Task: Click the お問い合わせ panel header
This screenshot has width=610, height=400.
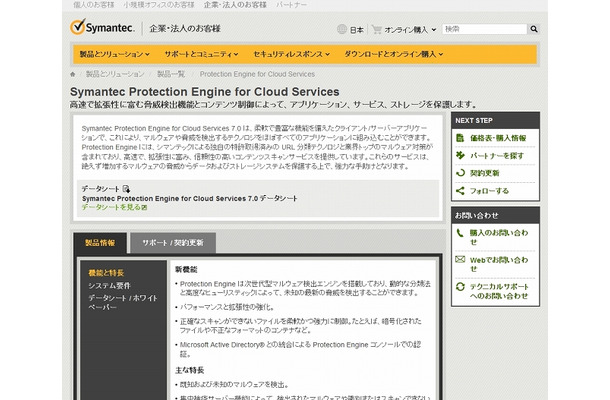Action: coord(495,215)
